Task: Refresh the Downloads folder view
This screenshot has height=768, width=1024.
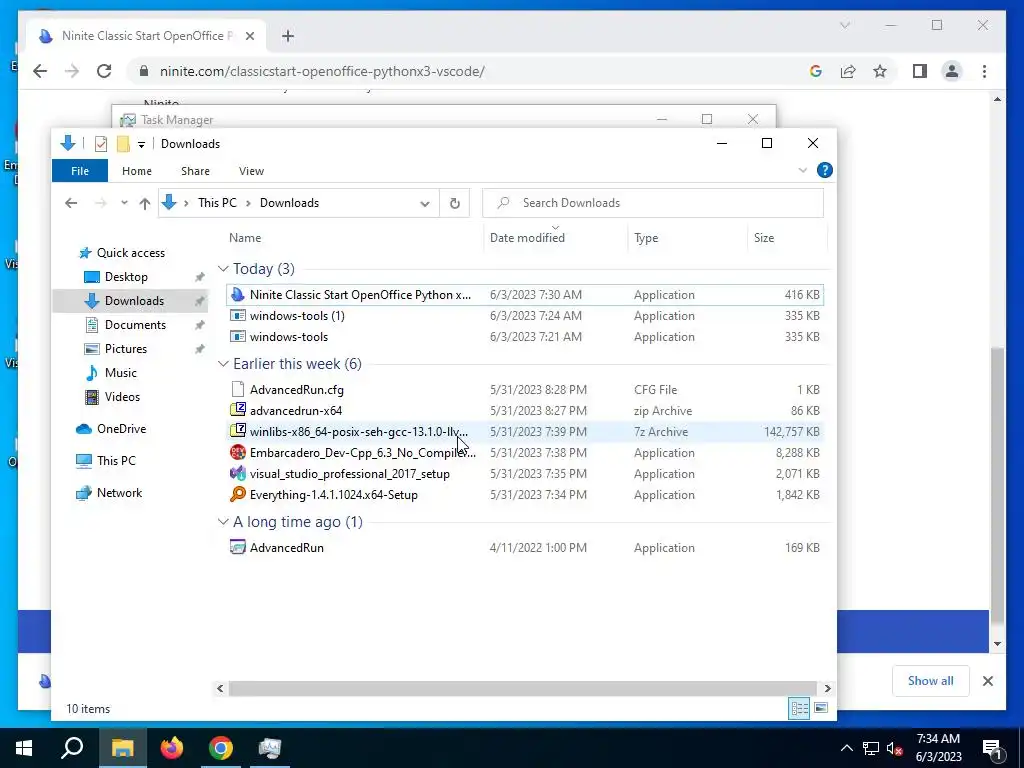Action: click(x=455, y=203)
